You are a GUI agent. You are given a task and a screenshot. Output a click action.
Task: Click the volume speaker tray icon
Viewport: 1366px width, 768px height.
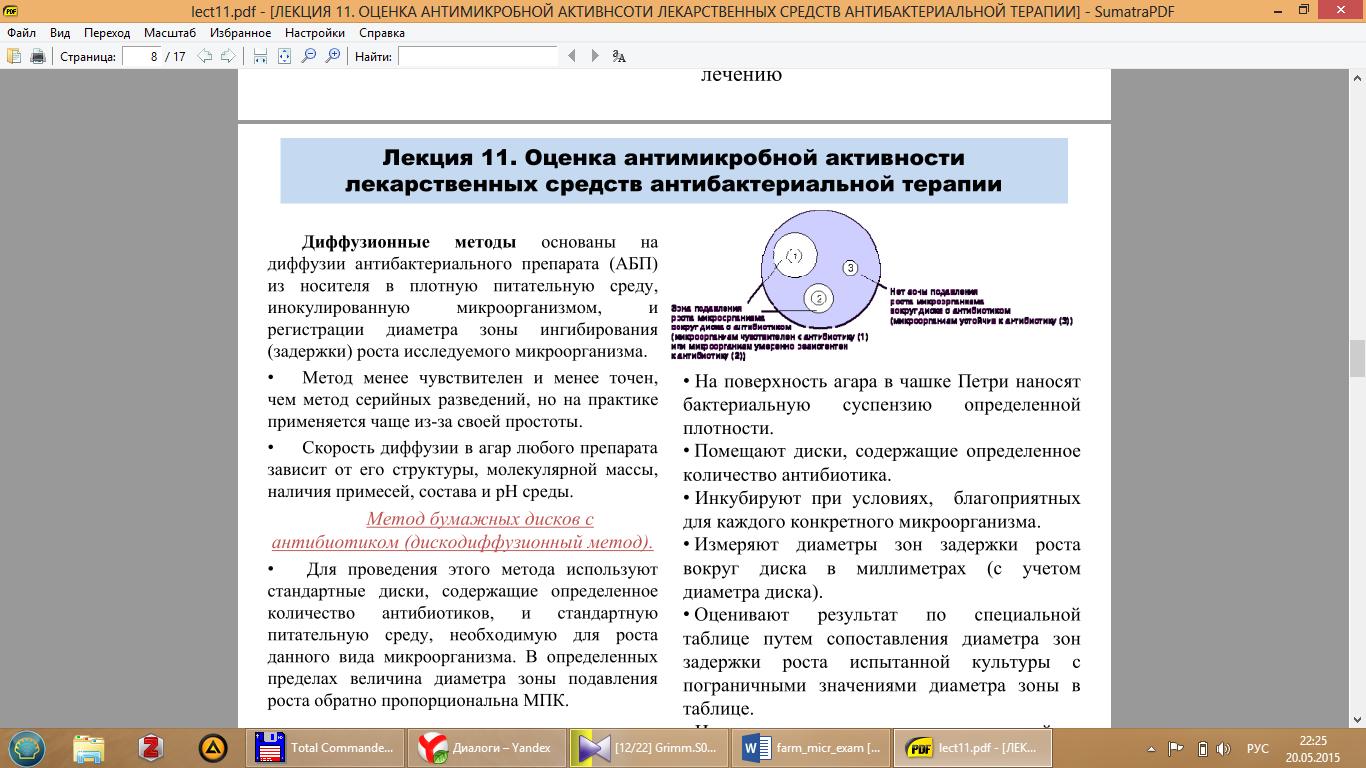tap(1224, 748)
